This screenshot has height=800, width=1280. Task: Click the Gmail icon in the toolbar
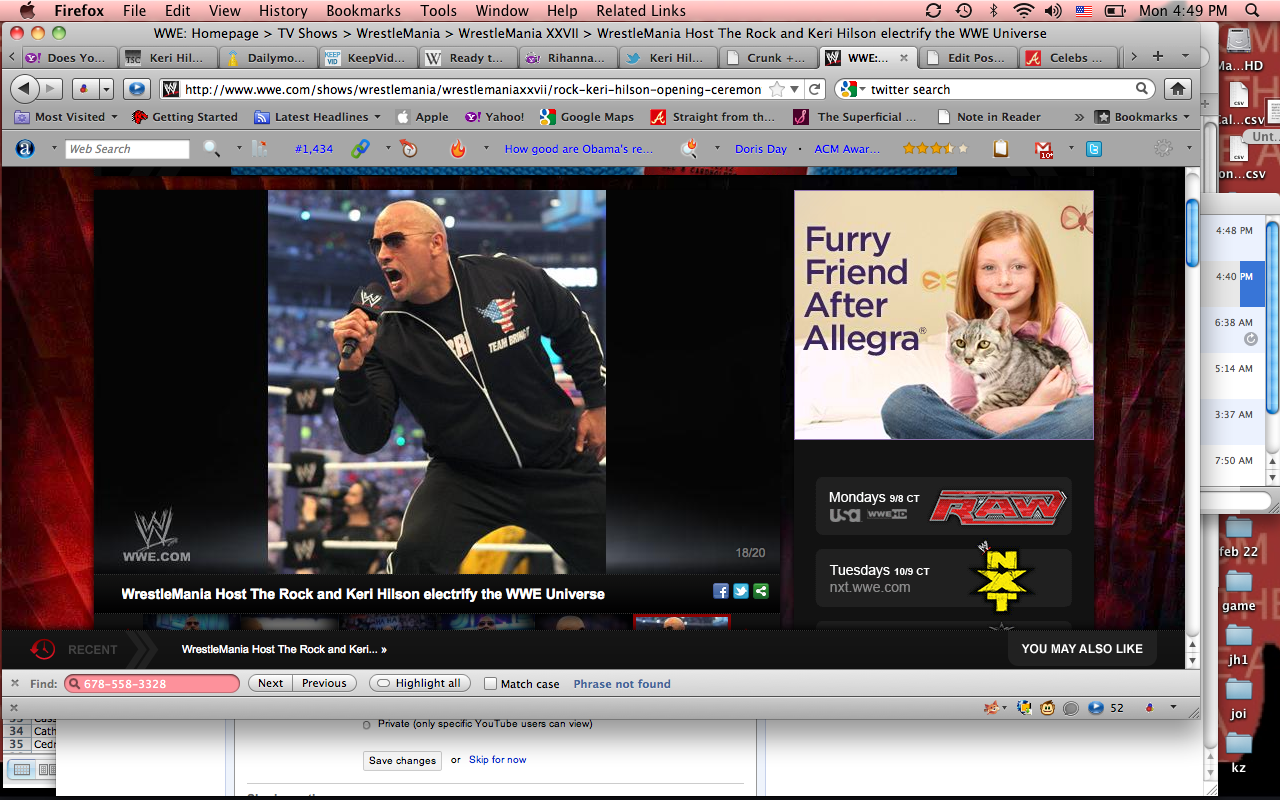point(1044,149)
